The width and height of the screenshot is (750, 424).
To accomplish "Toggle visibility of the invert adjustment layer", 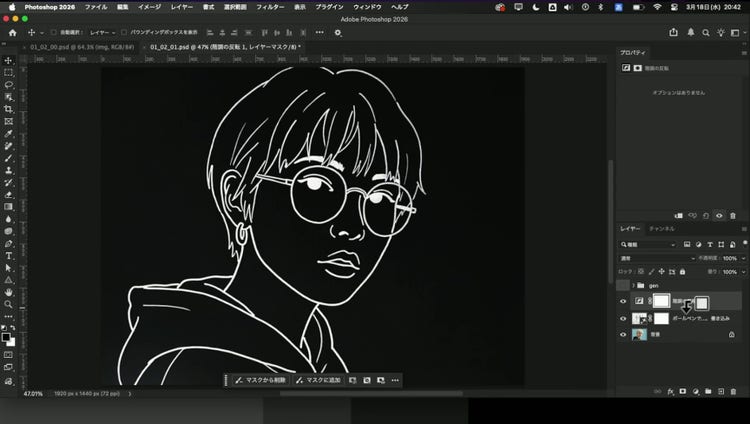I will point(623,302).
